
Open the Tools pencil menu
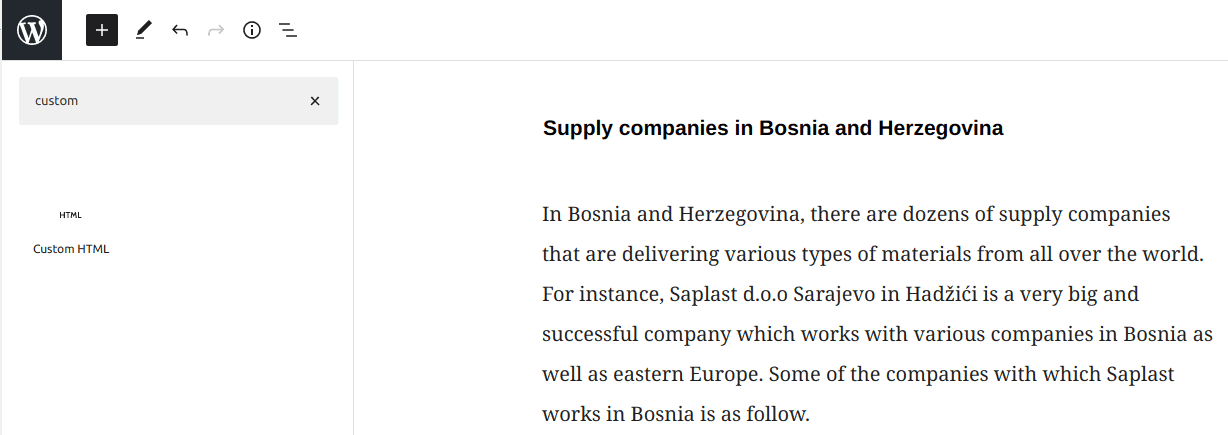[142, 30]
